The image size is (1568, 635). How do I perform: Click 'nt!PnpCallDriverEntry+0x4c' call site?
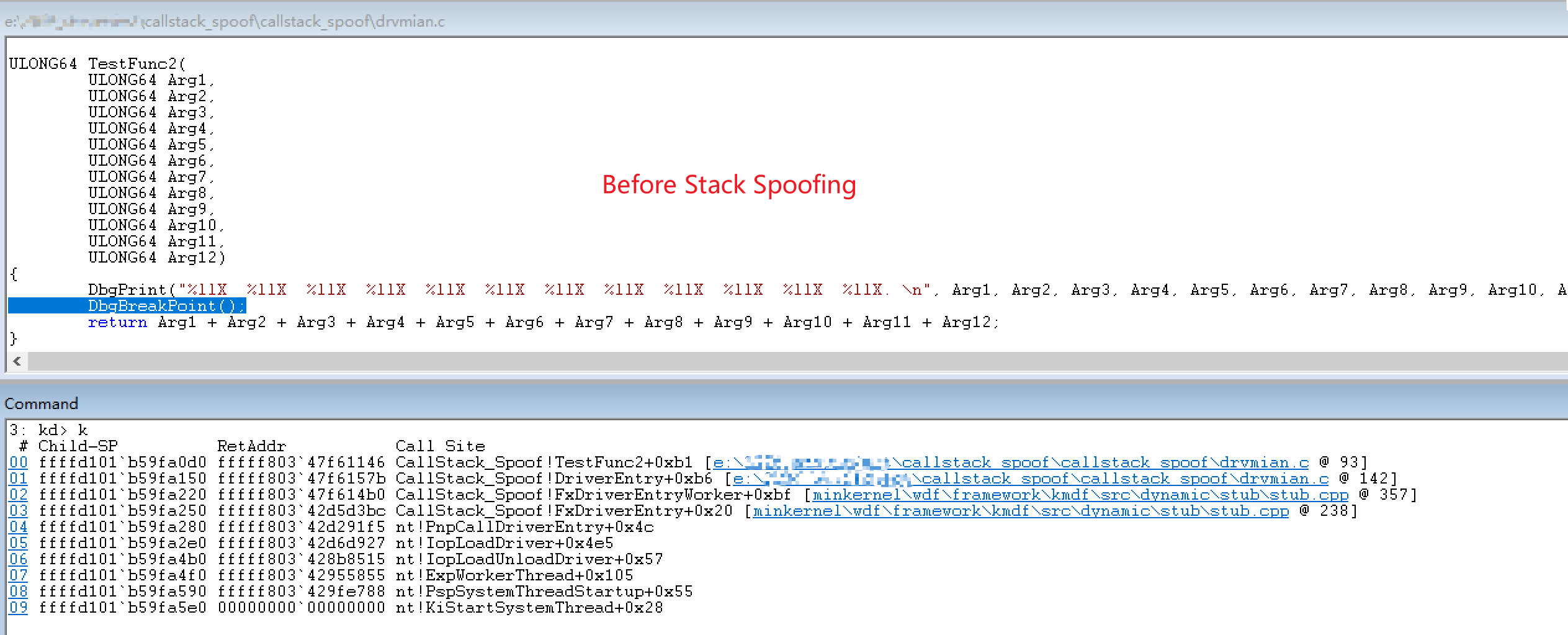tap(525, 527)
